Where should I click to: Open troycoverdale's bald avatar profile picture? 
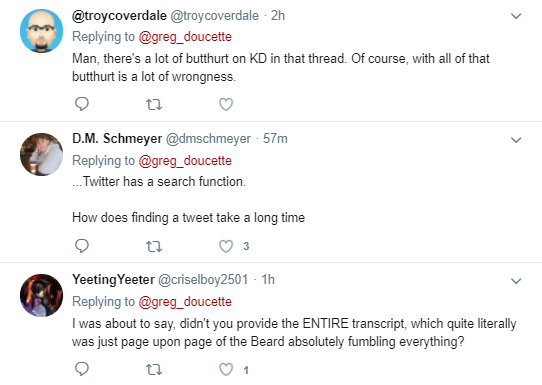click(x=41, y=31)
